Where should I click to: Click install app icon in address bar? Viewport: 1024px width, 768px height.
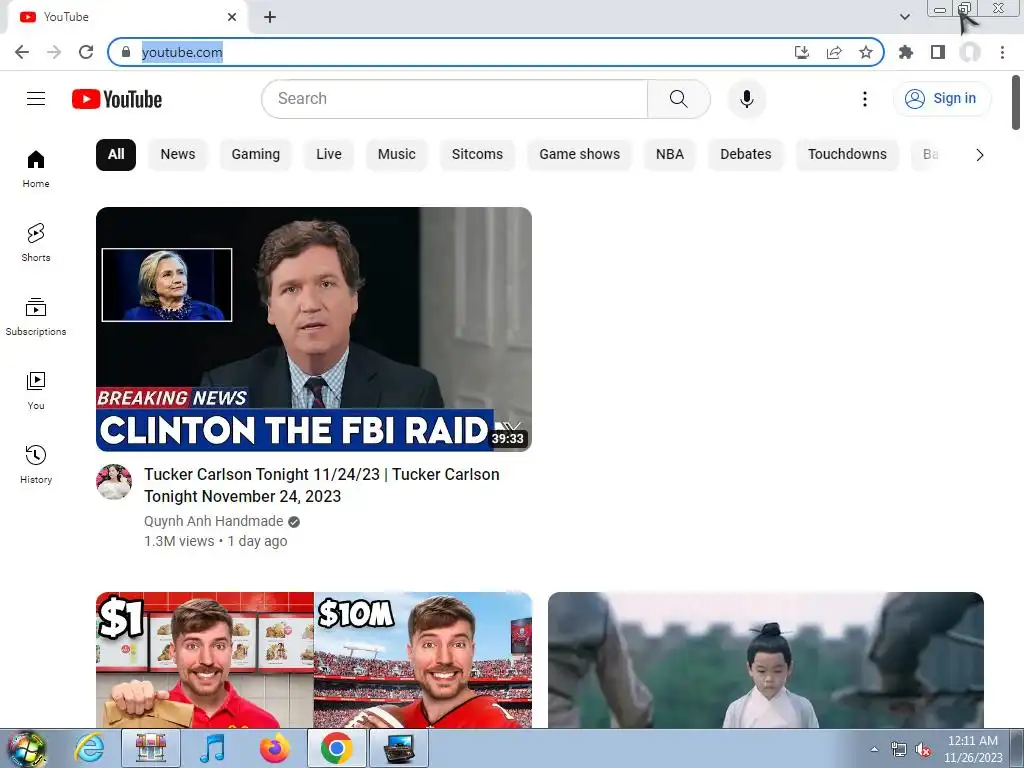pyautogui.click(x=802, y=52)
